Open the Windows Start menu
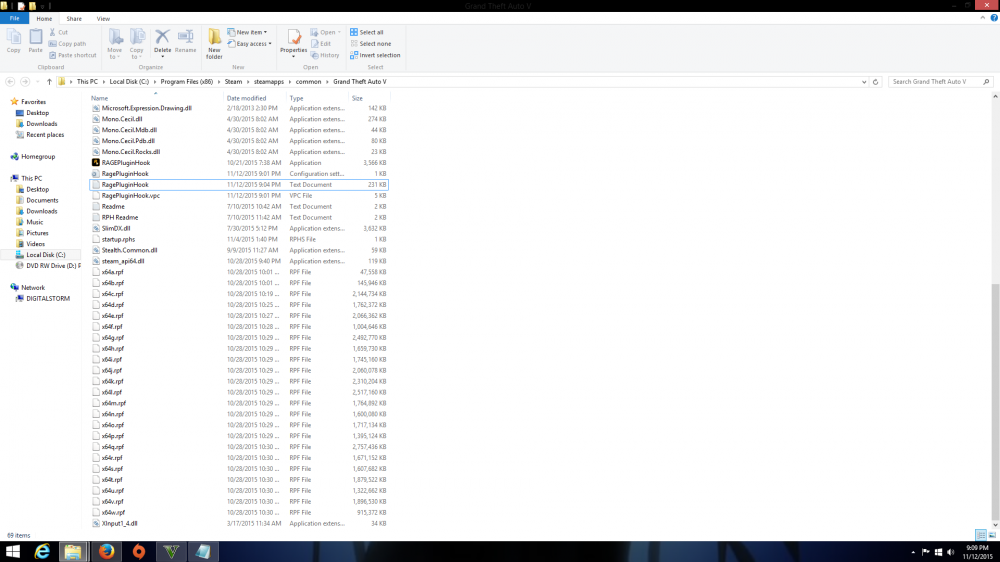 [x=13, y=551]
